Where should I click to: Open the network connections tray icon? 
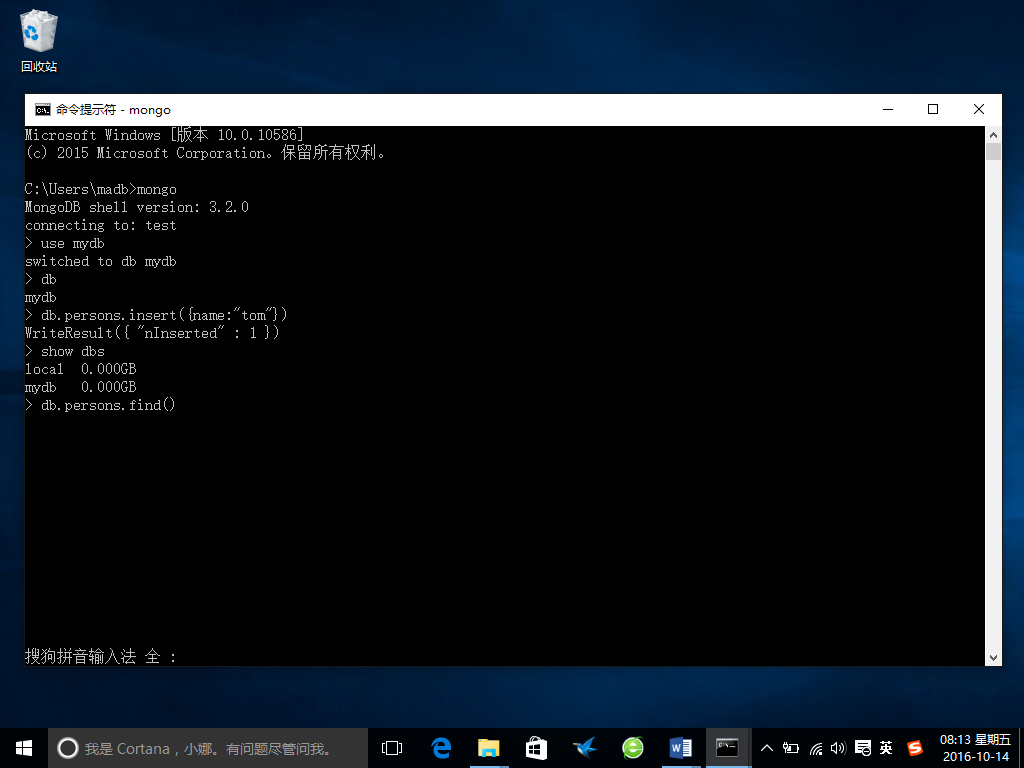(815, 748)
